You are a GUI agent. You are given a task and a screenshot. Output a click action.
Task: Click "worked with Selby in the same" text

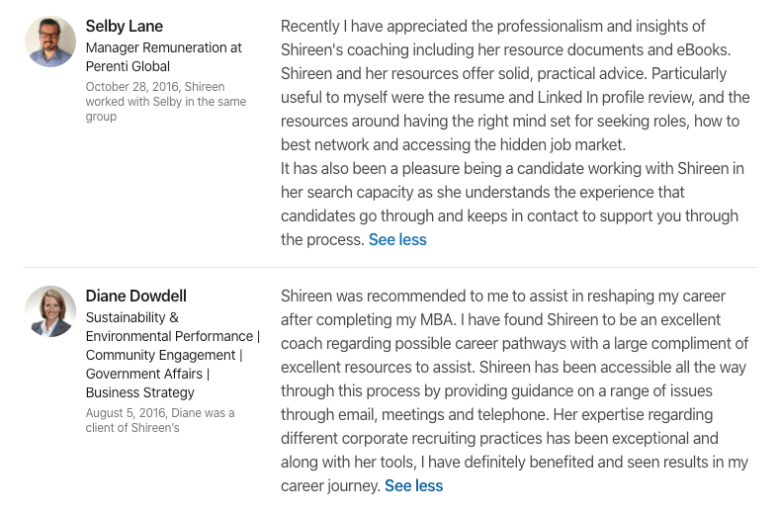[165, 102]
